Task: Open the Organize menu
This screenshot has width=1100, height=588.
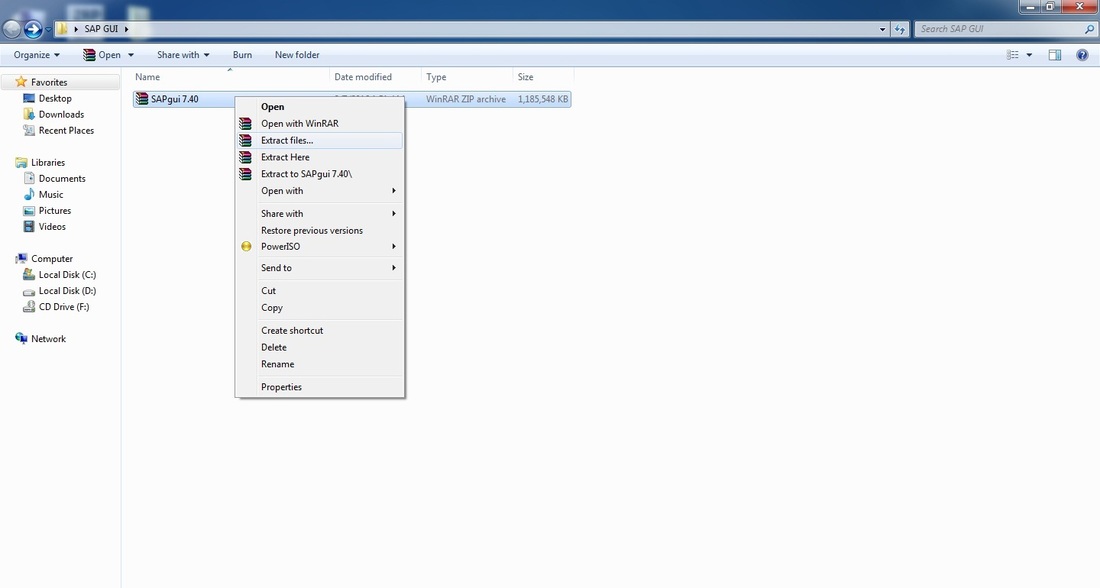Action: [36, 55]
